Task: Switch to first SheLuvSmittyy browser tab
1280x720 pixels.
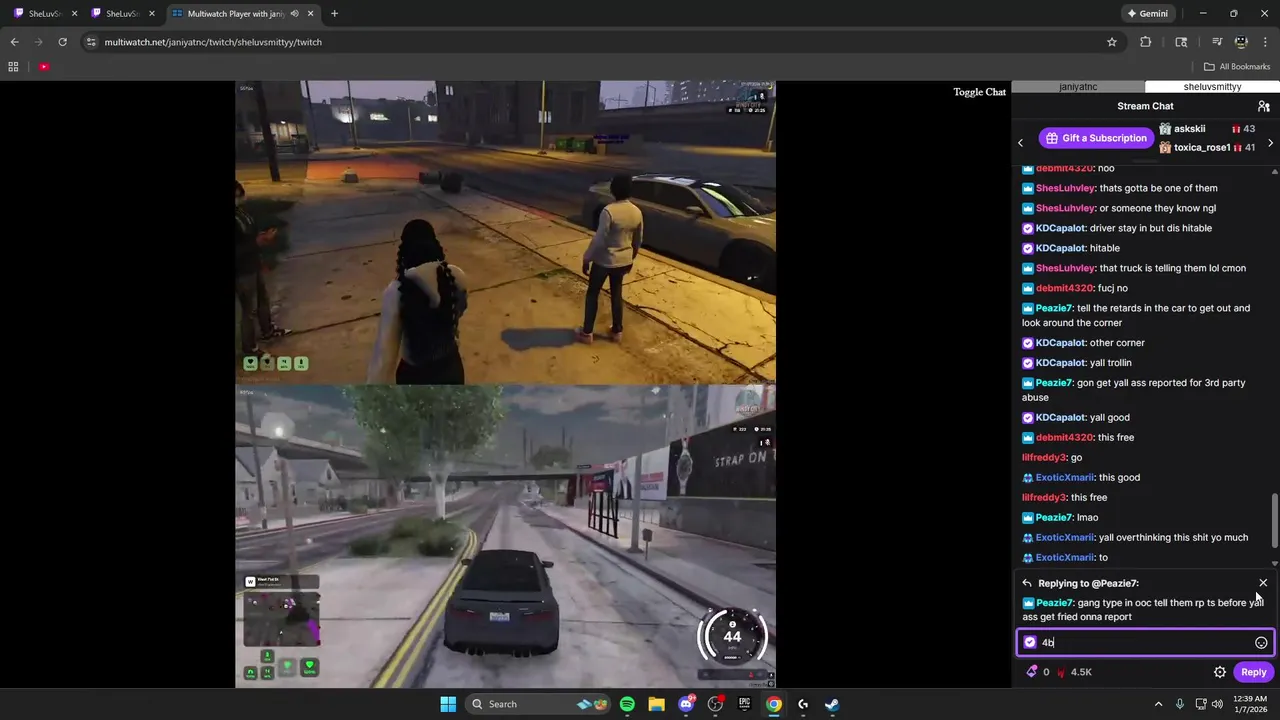Action: pyautogui.click(x=43, y=14)
